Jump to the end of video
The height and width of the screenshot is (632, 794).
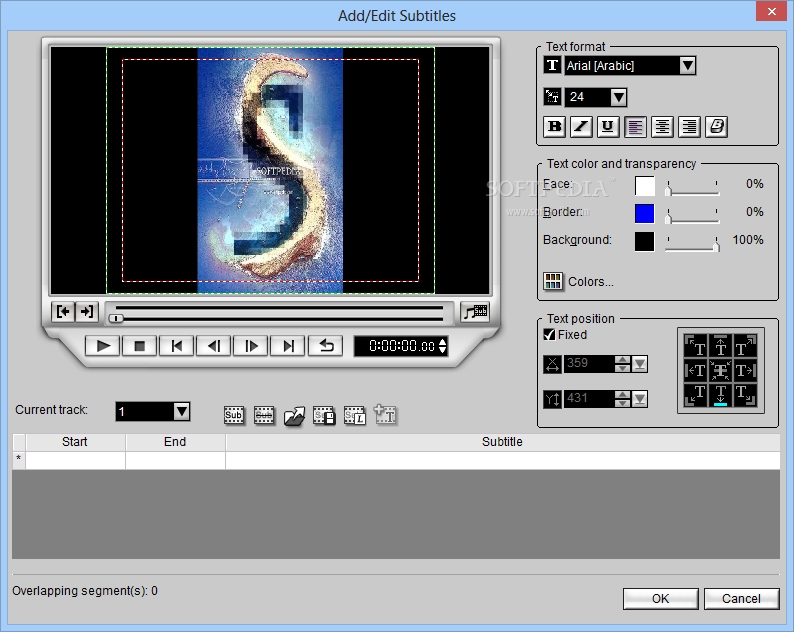click(x=288, y=346)
